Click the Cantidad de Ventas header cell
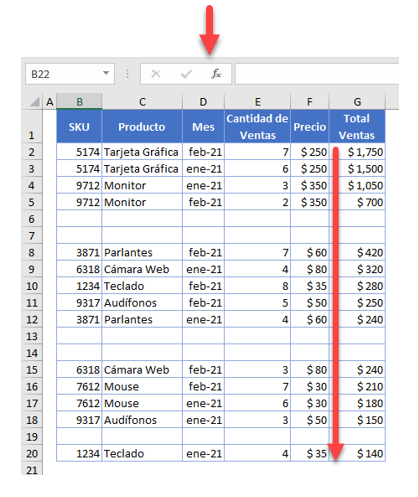Screen dimensions: 418x497 pos(258,127)
